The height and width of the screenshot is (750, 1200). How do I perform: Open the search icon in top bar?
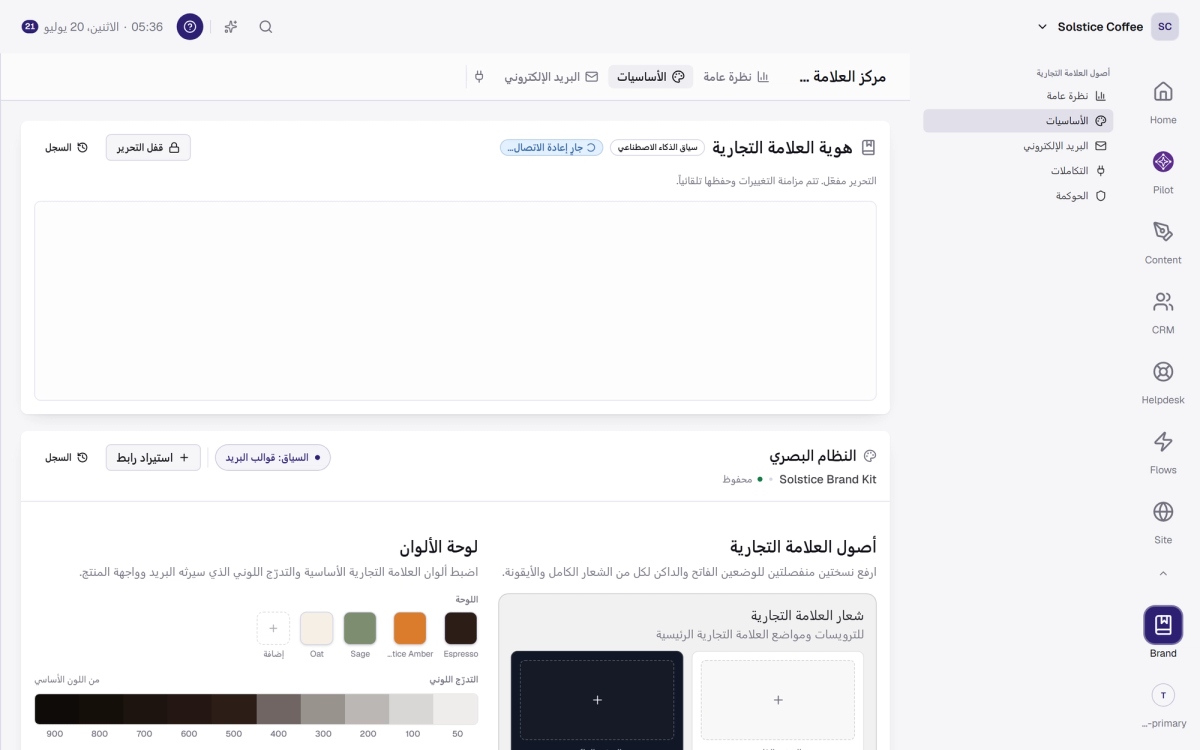pyautogui.click(x=266, y=27)
